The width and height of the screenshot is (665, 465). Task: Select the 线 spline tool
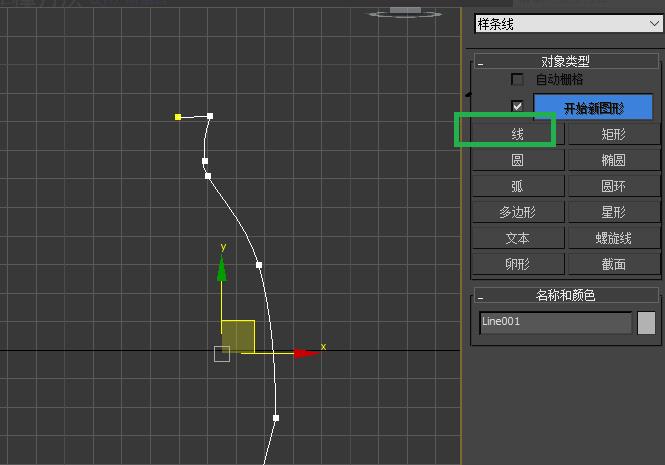[517, 134]
